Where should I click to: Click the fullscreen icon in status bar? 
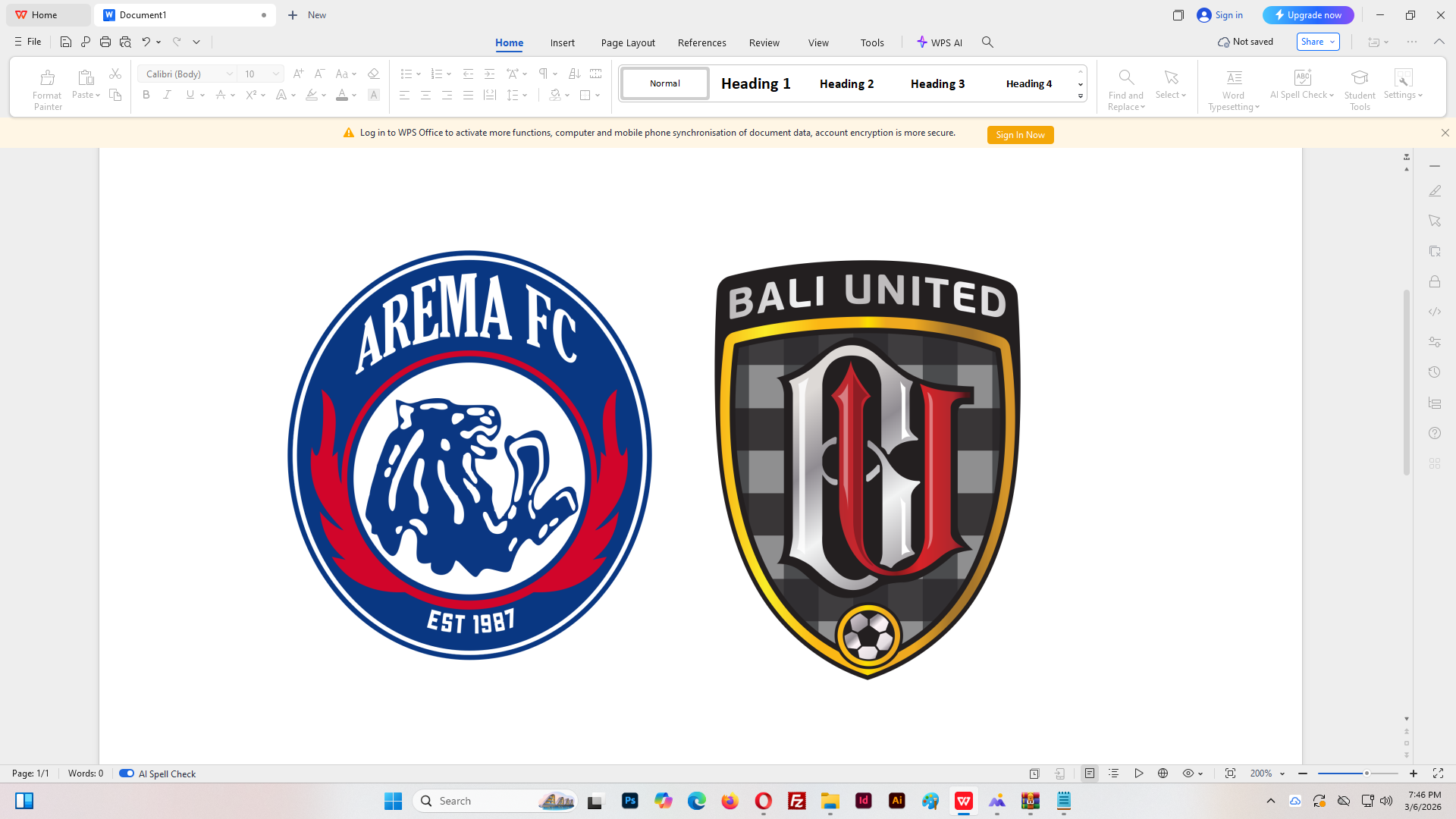(x=1438, y=773)
